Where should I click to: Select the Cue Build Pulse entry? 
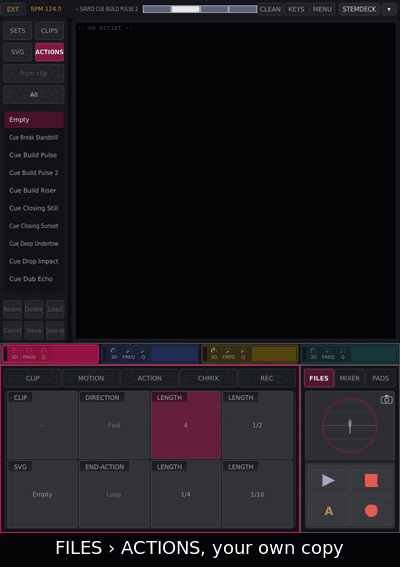pos(34,155)
